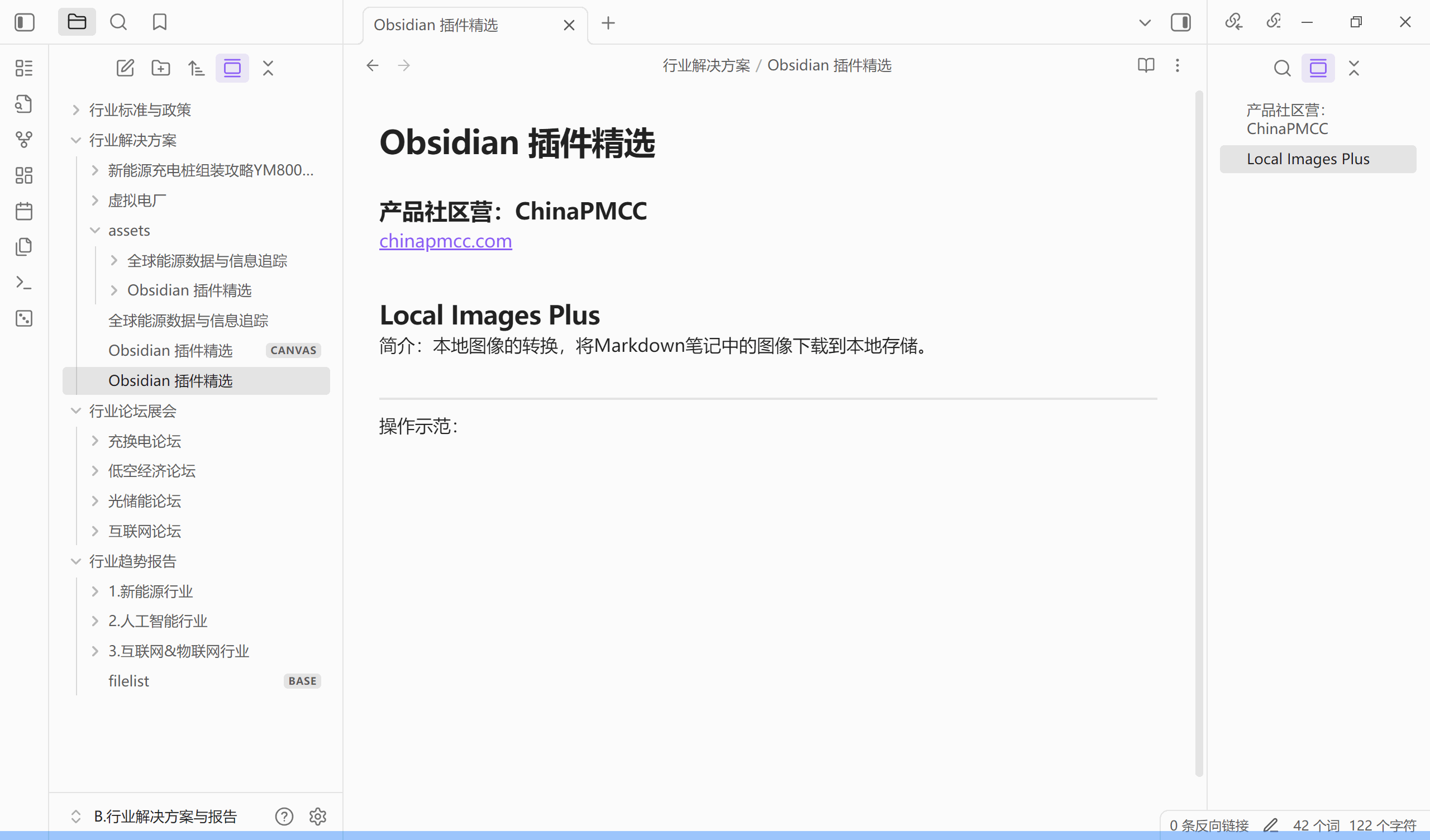
Task: Toggle right sidebar visibility
Action: (x=1180, y=22)
